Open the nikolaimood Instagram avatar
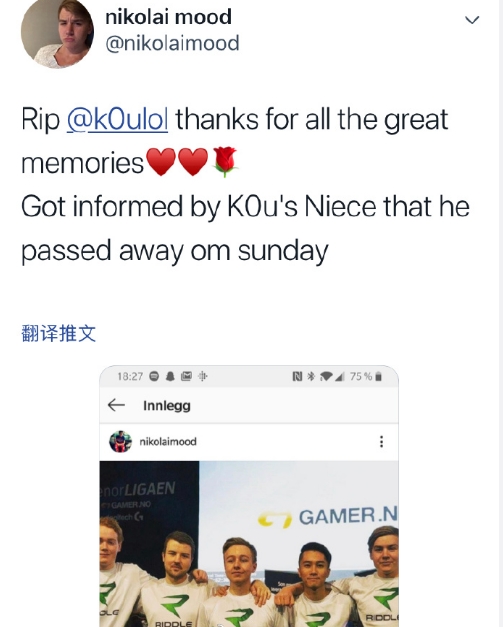Screen dimensions: 503x627 pos(120,441)
